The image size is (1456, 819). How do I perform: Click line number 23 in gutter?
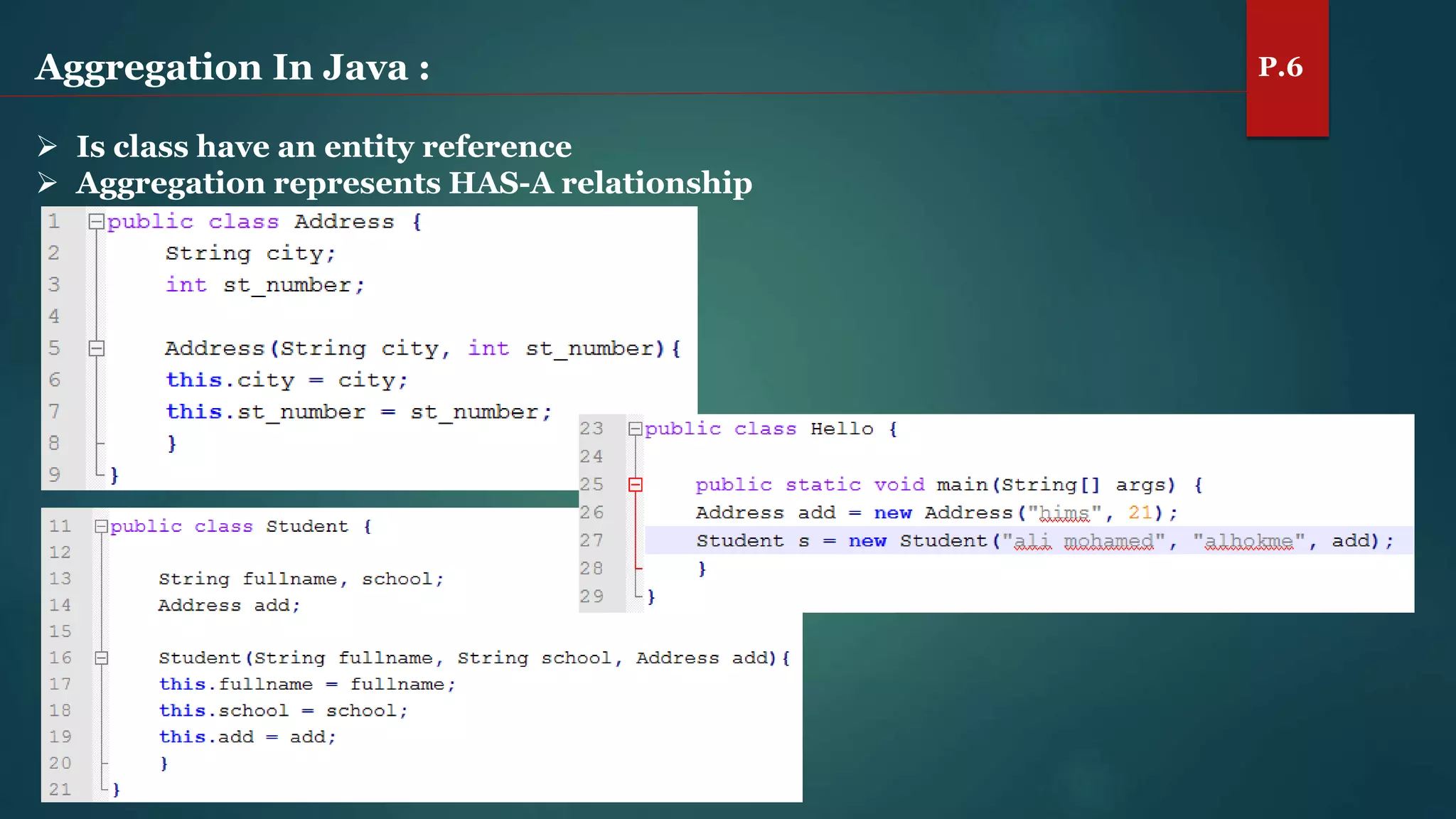591,429
